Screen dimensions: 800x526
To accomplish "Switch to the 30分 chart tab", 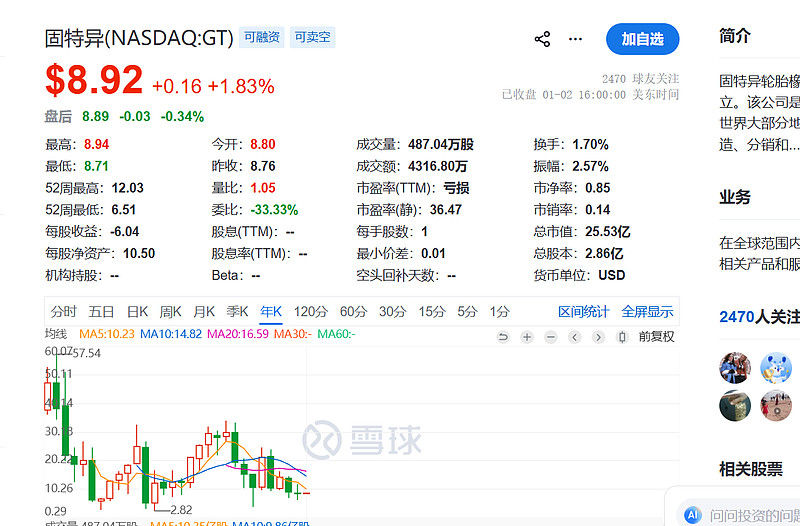I will click(392, 312).
